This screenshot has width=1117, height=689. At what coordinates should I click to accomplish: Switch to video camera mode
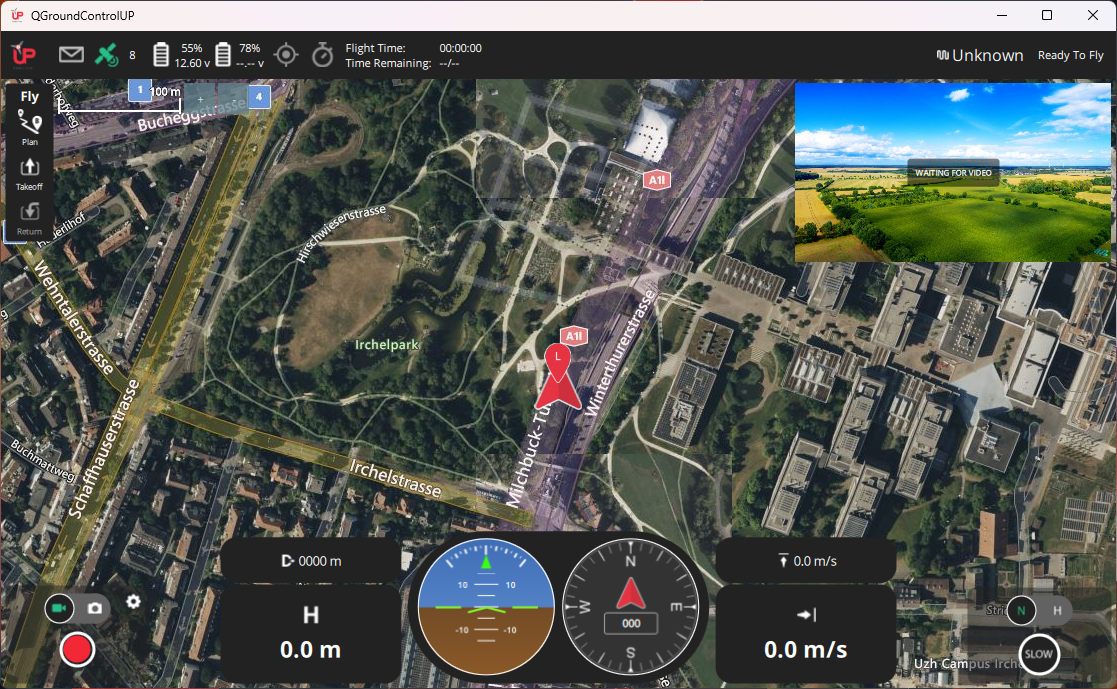click(60, 608)
